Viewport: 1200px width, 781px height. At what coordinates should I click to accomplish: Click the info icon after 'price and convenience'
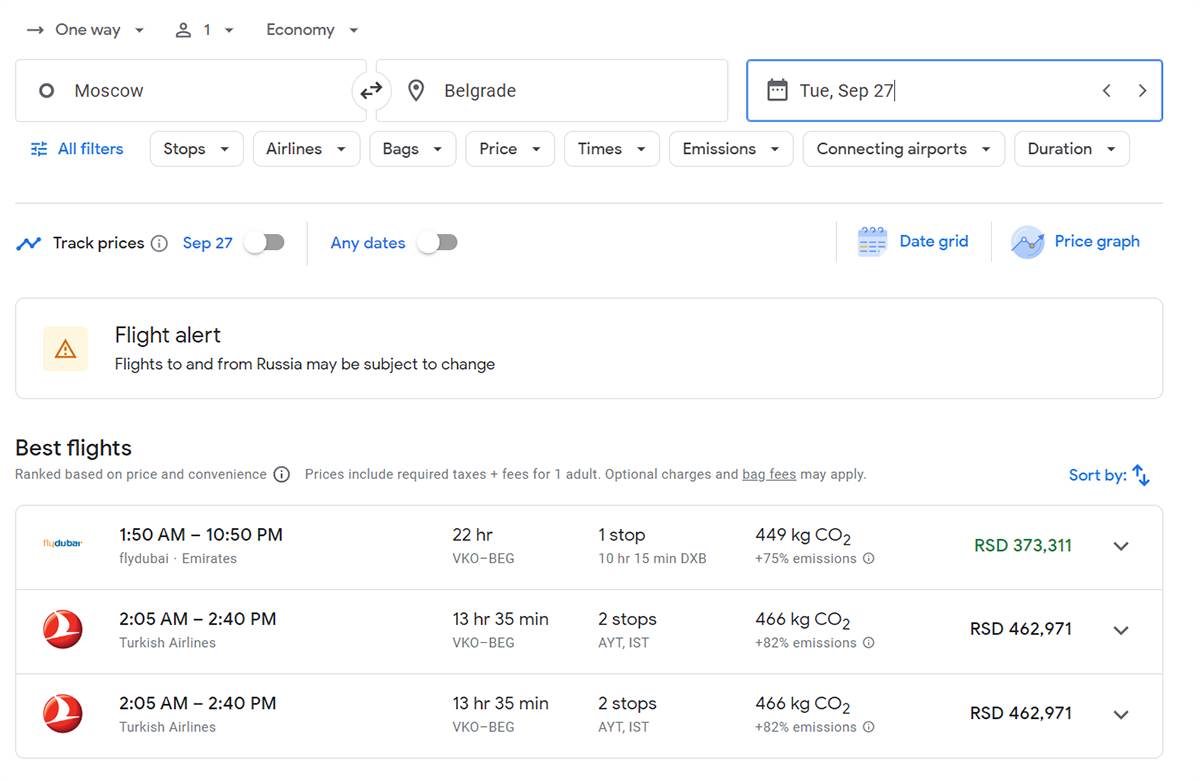(x=282, y=475)
